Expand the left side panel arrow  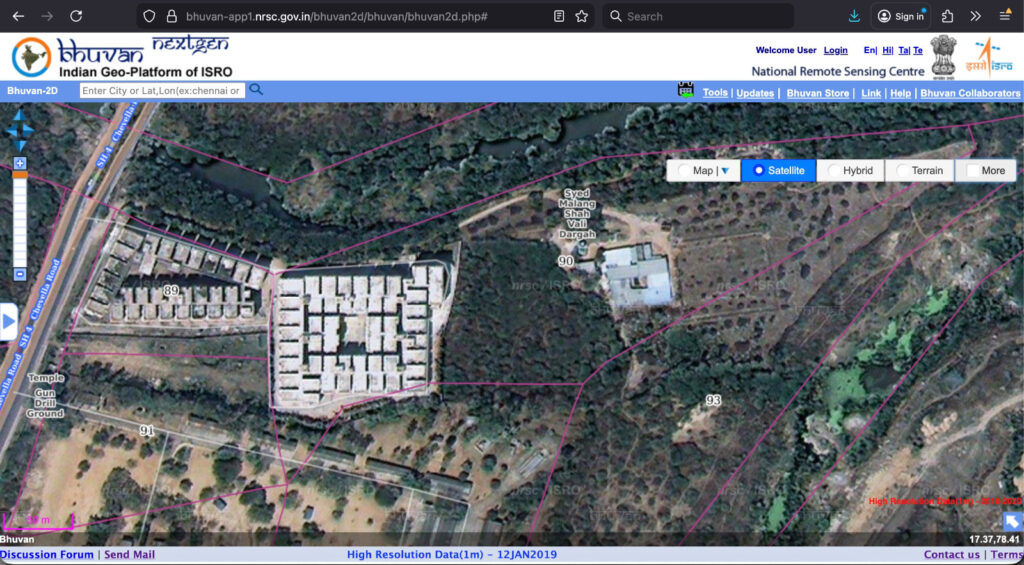click(8, 321)
